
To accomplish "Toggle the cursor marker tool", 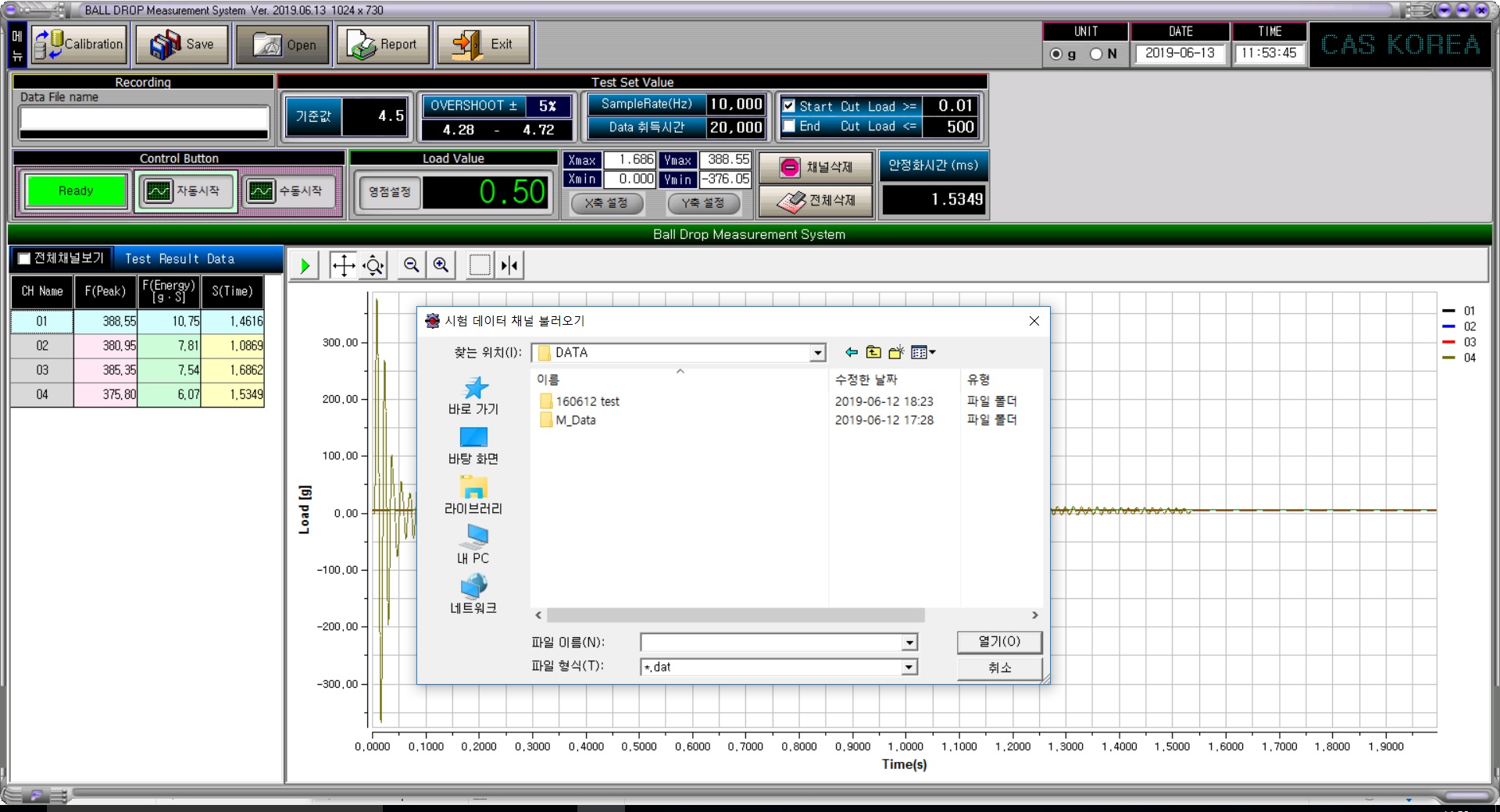I will coord(509,265).
